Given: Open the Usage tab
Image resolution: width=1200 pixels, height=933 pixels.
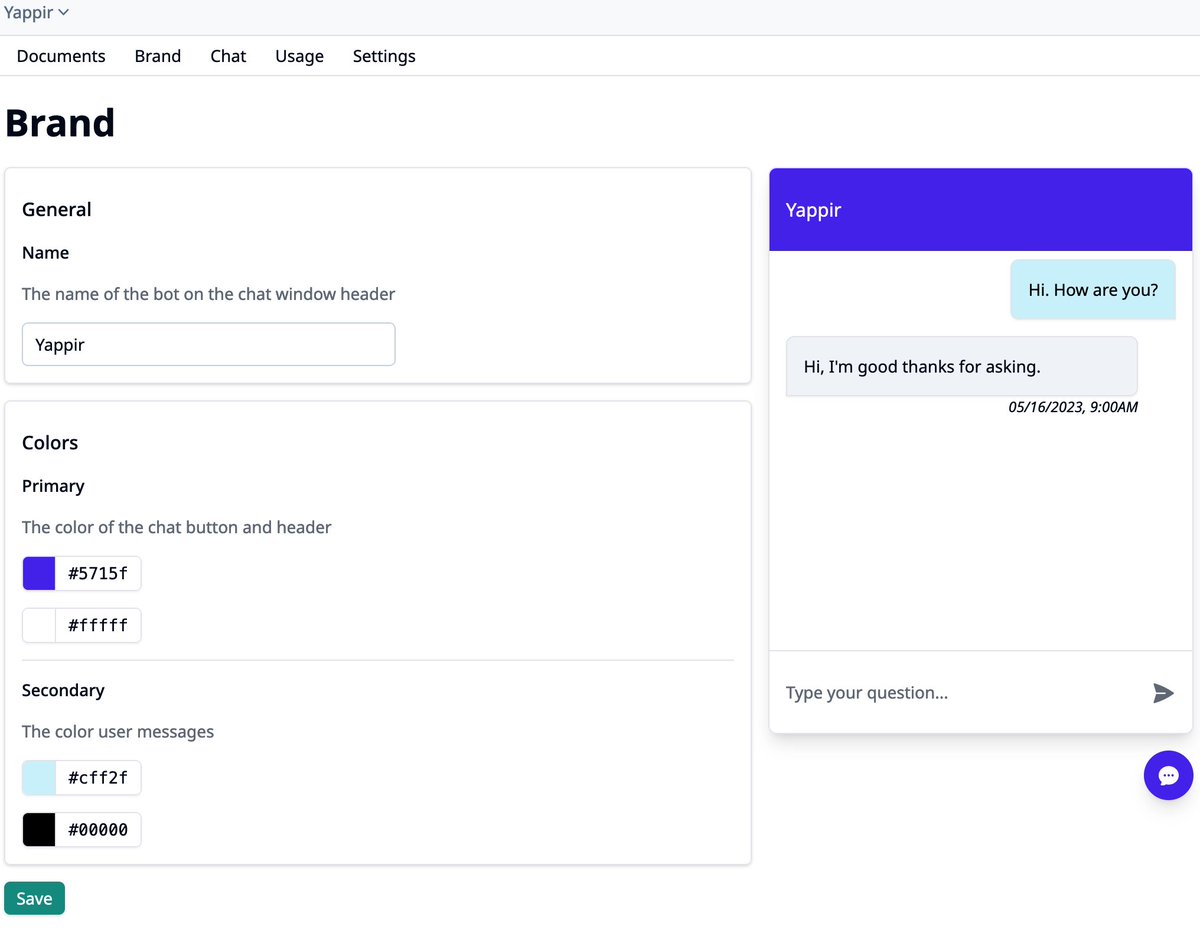Looking at the screenshot, I should coord(299,56).
